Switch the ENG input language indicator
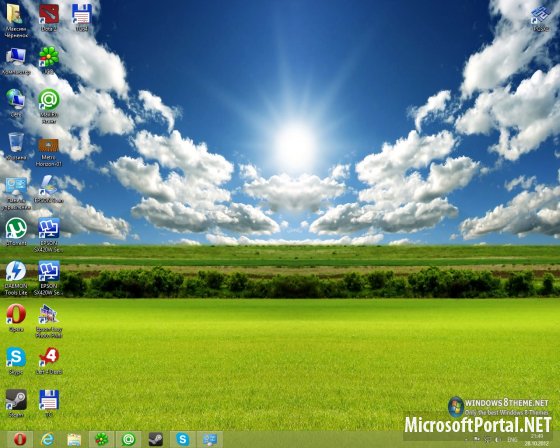The image size is (560, 448). (x=512, y=439)
